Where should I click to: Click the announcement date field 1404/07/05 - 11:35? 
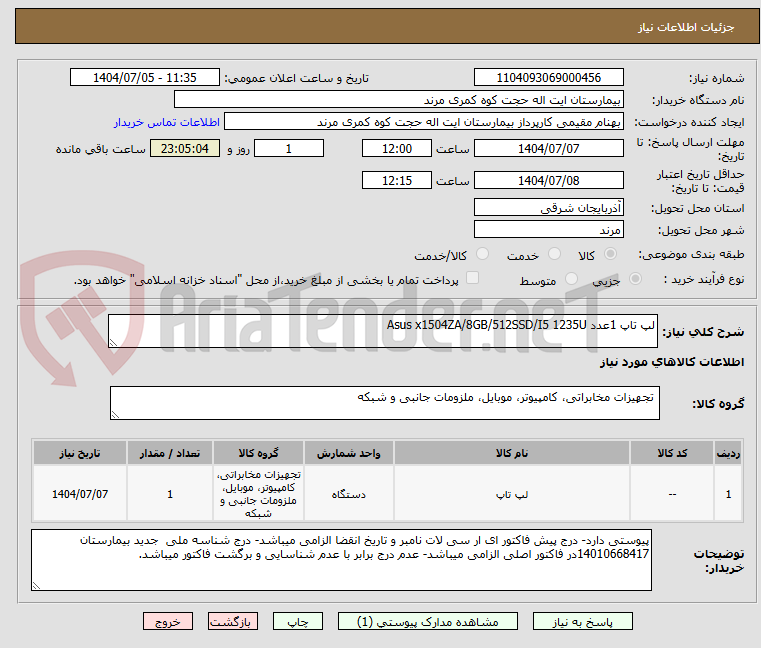click(145, 77)
